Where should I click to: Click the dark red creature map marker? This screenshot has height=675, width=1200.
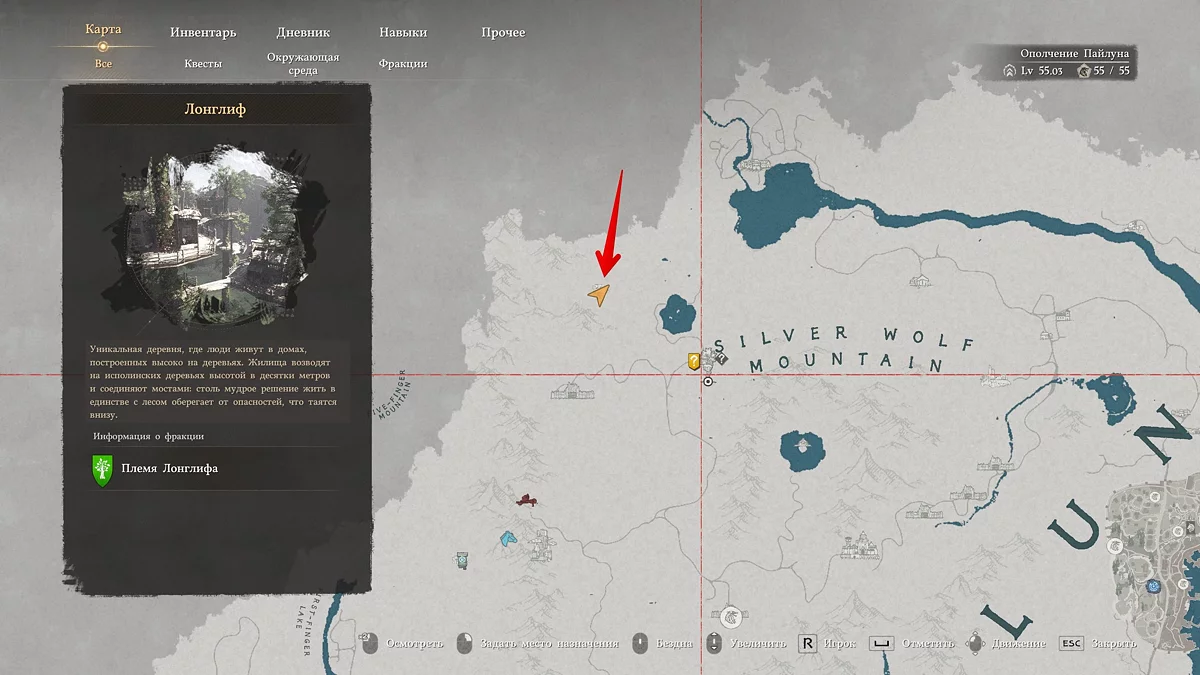[x=526, y=499]
